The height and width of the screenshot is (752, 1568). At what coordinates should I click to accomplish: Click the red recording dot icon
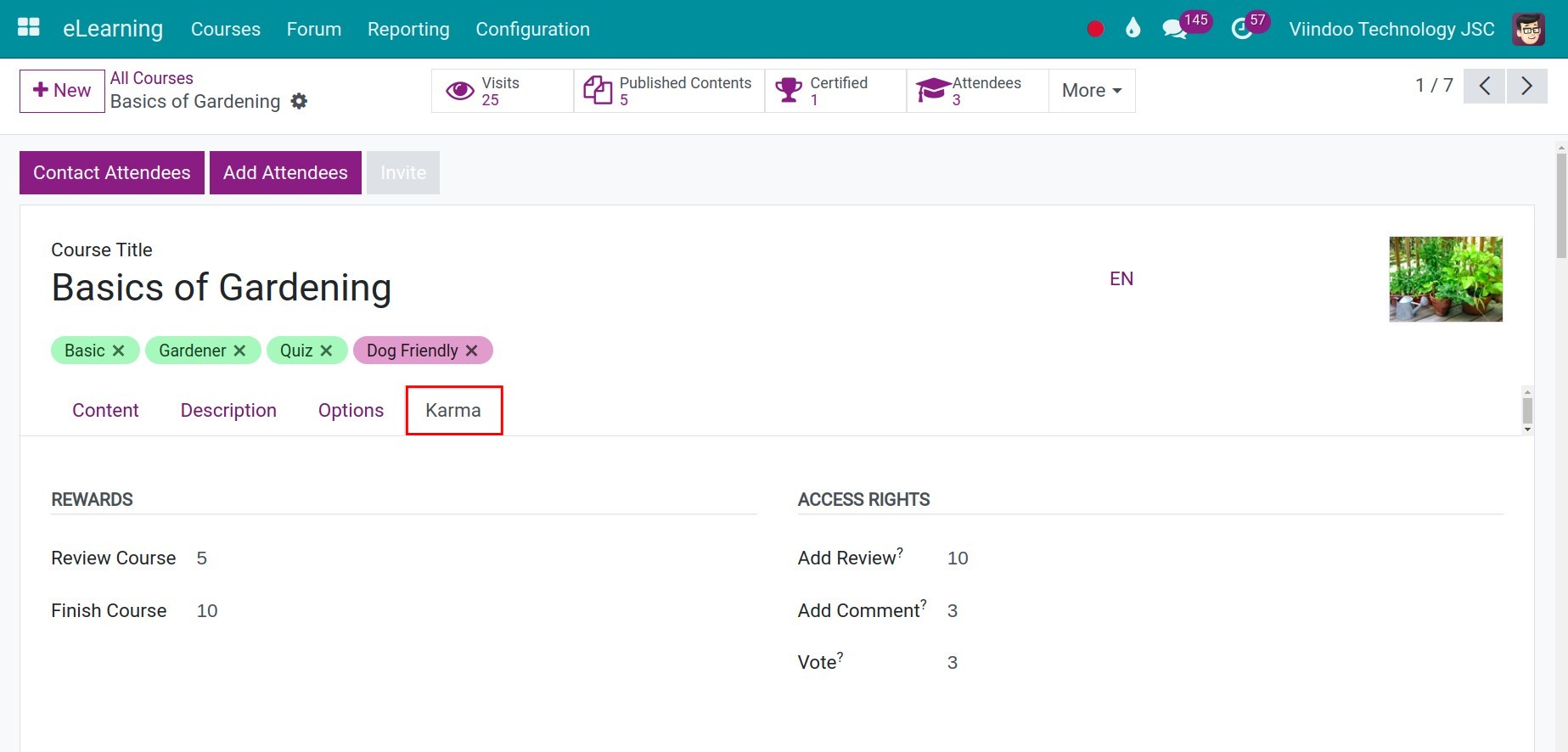[x=1095, y=29]
